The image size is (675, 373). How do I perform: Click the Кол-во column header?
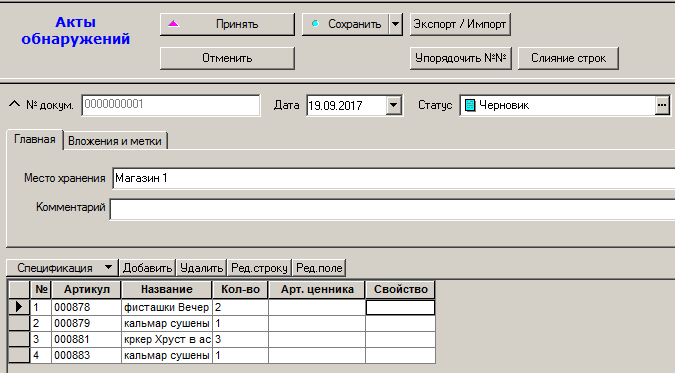point(240,289)
